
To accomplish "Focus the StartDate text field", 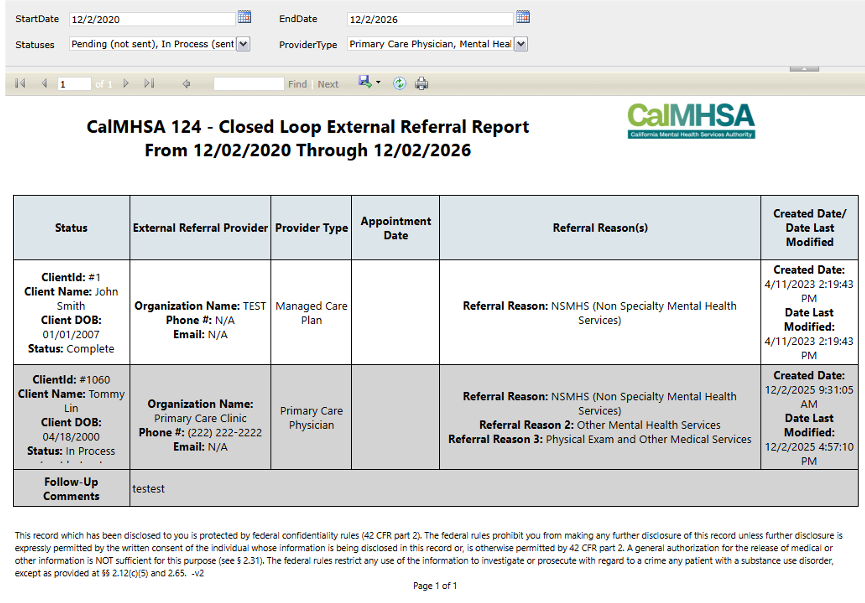I will pyautogui.click(x=152, y=19).
